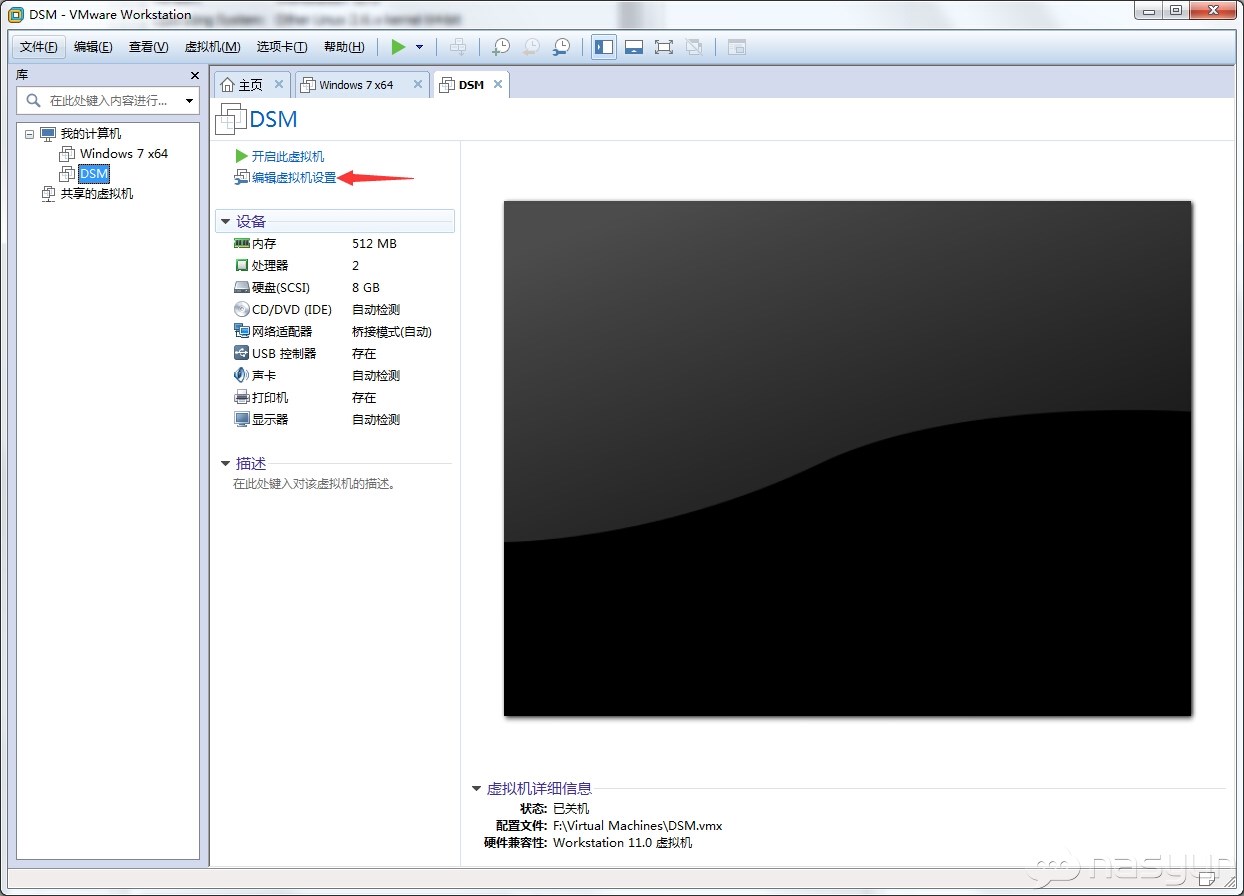The width and height of the screenshot is (1244, 896).
Task: Collapse the 描述 section
Action: pos(226,464)
